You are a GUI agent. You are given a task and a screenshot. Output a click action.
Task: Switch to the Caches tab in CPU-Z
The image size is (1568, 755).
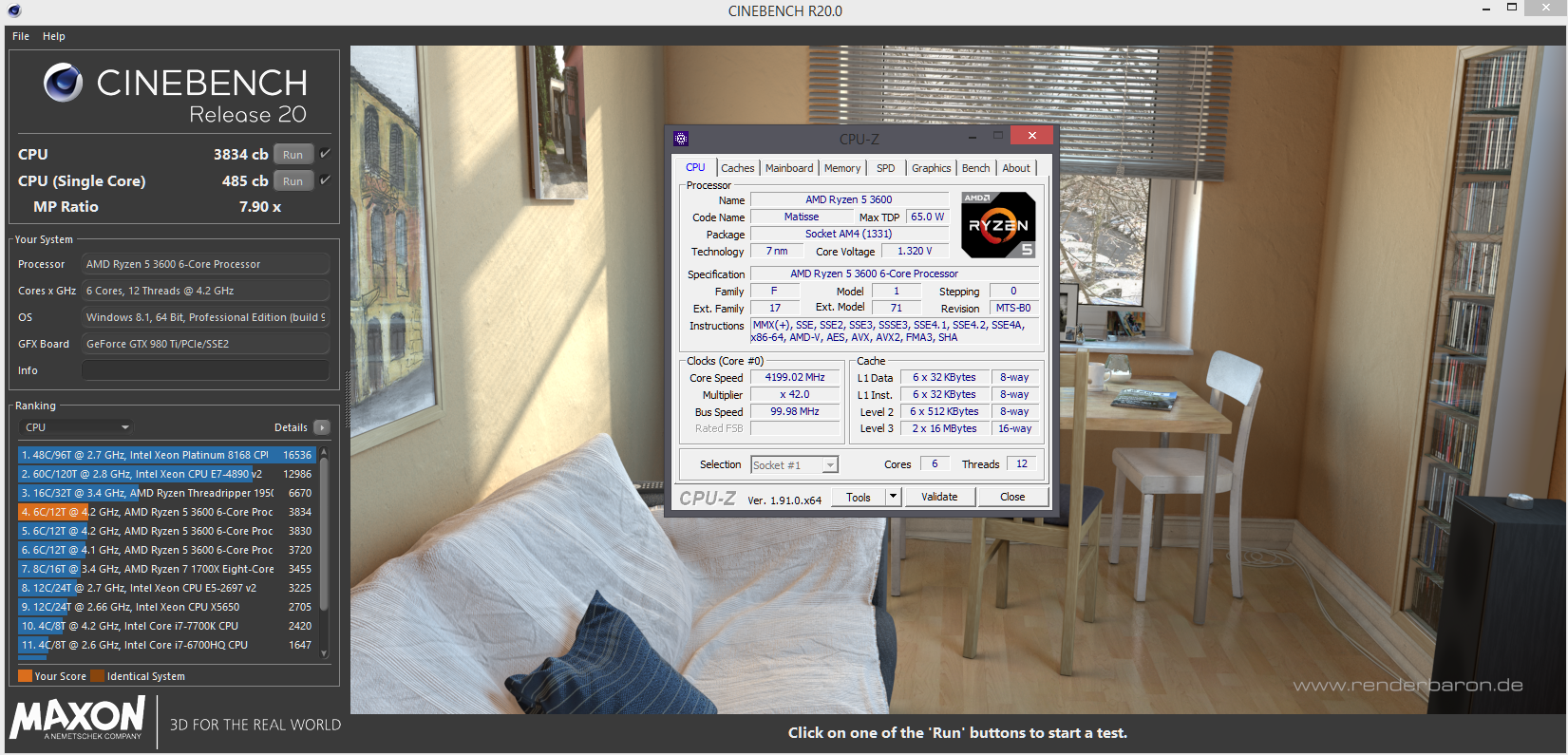pos(738,168)
